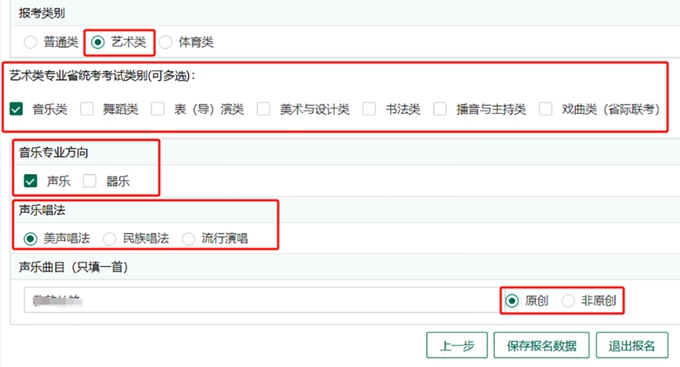
Task: Check the 器乐 direction checkbox
Action: coord(90,181)
